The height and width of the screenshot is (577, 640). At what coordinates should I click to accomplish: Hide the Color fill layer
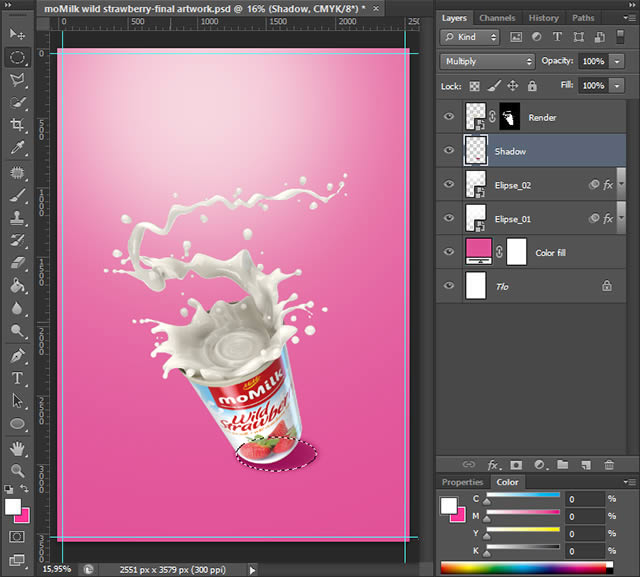[x=449, y=252]
